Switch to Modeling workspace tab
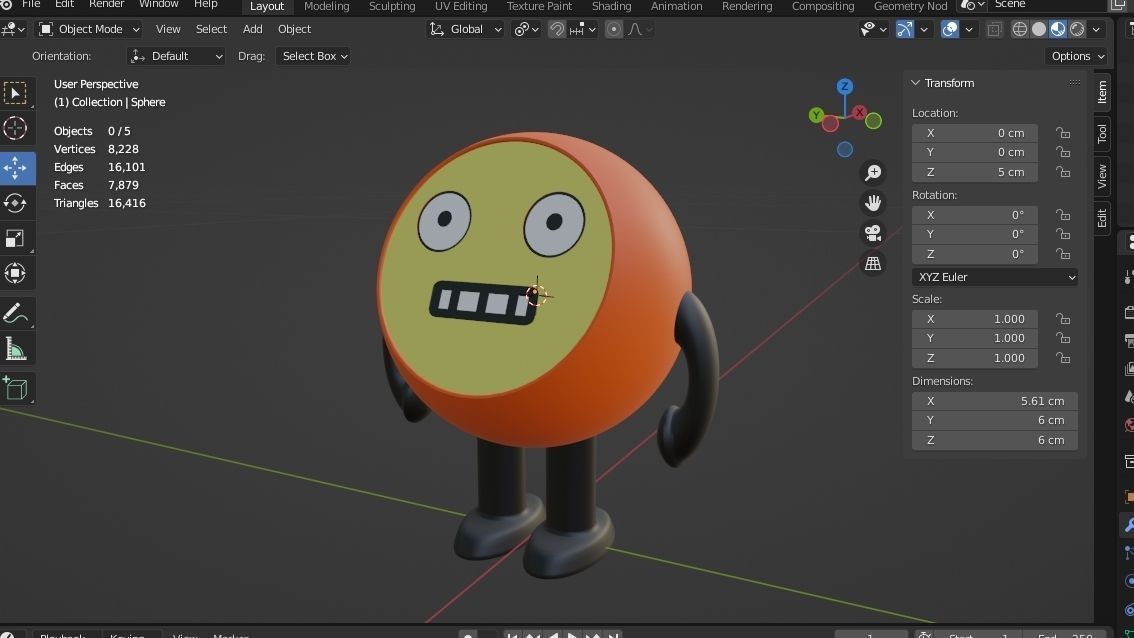1134x638 pixels. pyautogui.click(x=326, y=6)
